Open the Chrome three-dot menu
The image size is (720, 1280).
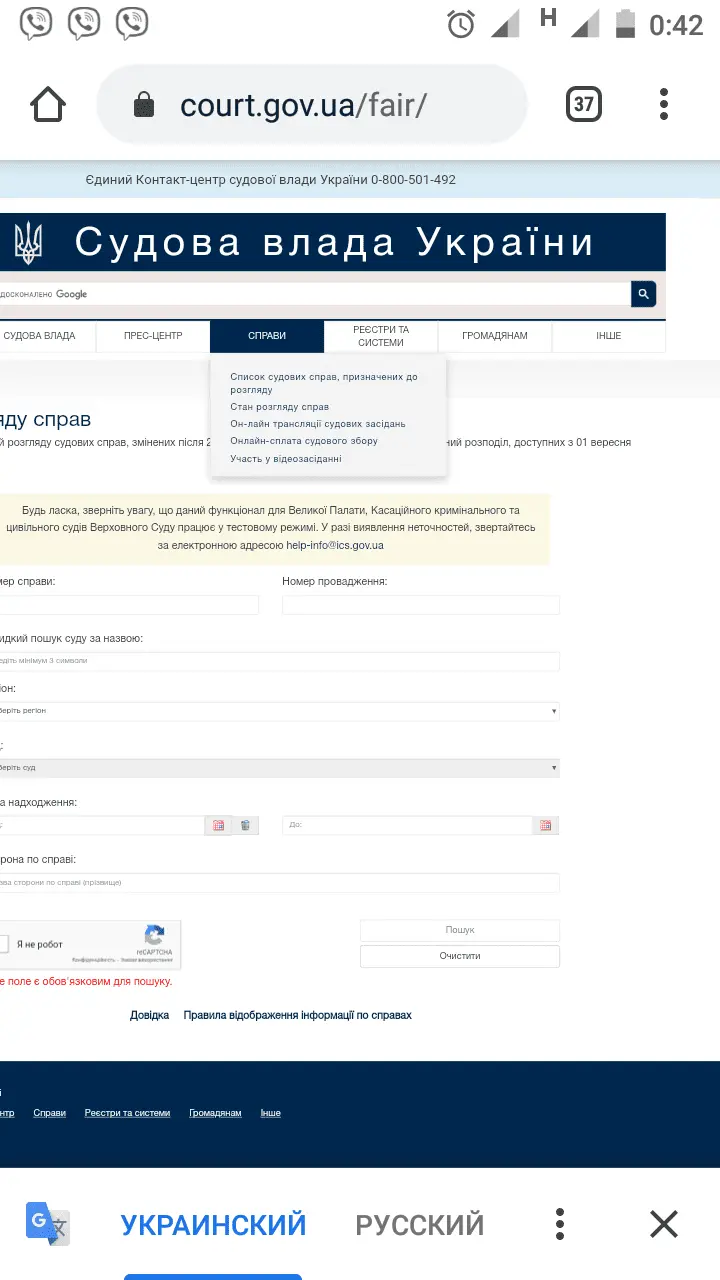664,105
